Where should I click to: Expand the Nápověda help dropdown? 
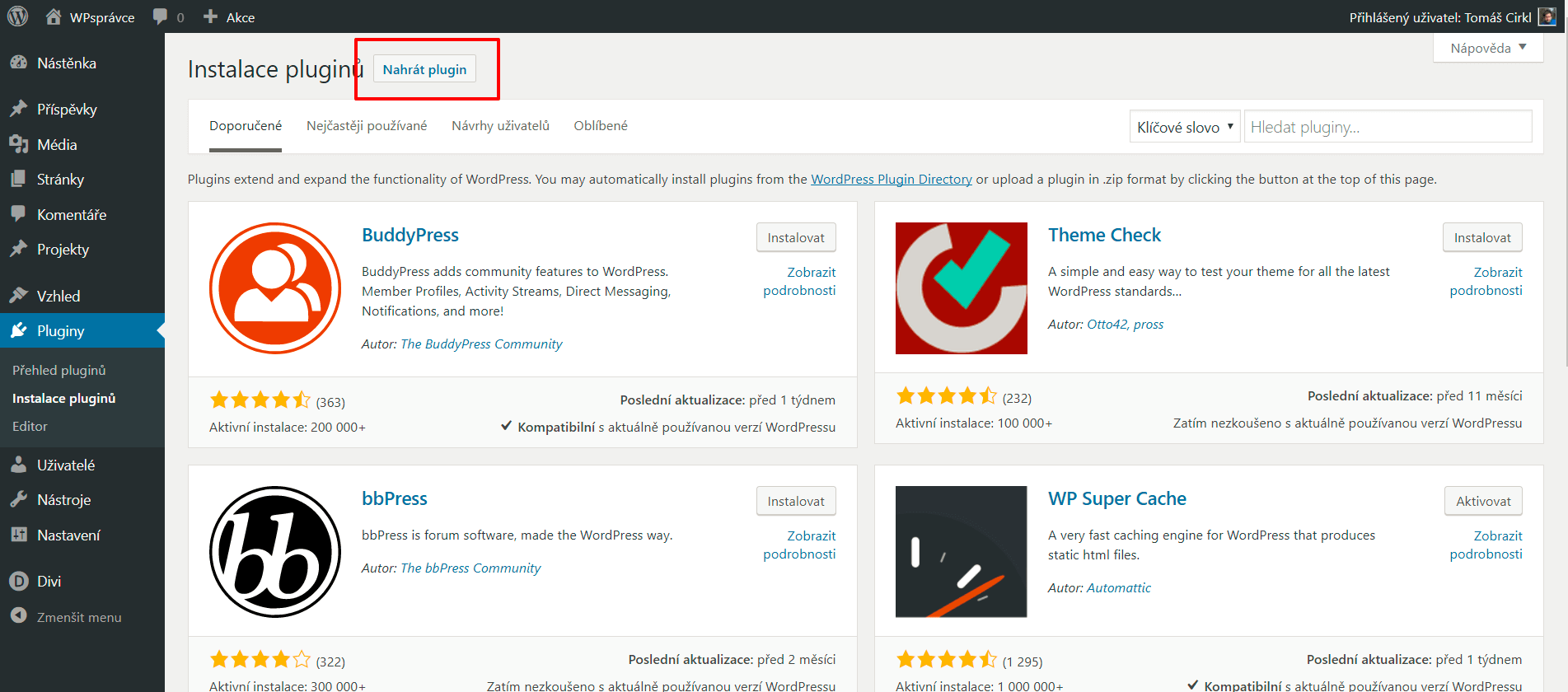(x=1488, y=48)
